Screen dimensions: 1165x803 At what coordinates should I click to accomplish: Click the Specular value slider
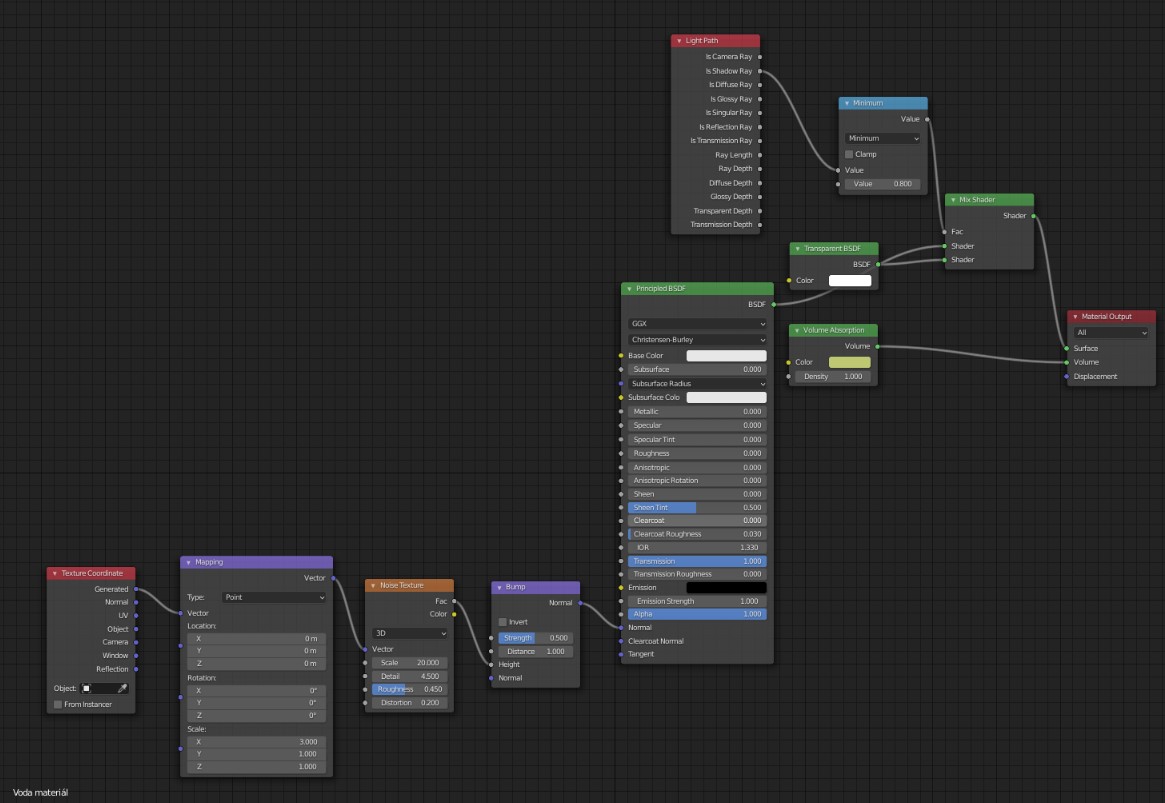pos(697,426)
